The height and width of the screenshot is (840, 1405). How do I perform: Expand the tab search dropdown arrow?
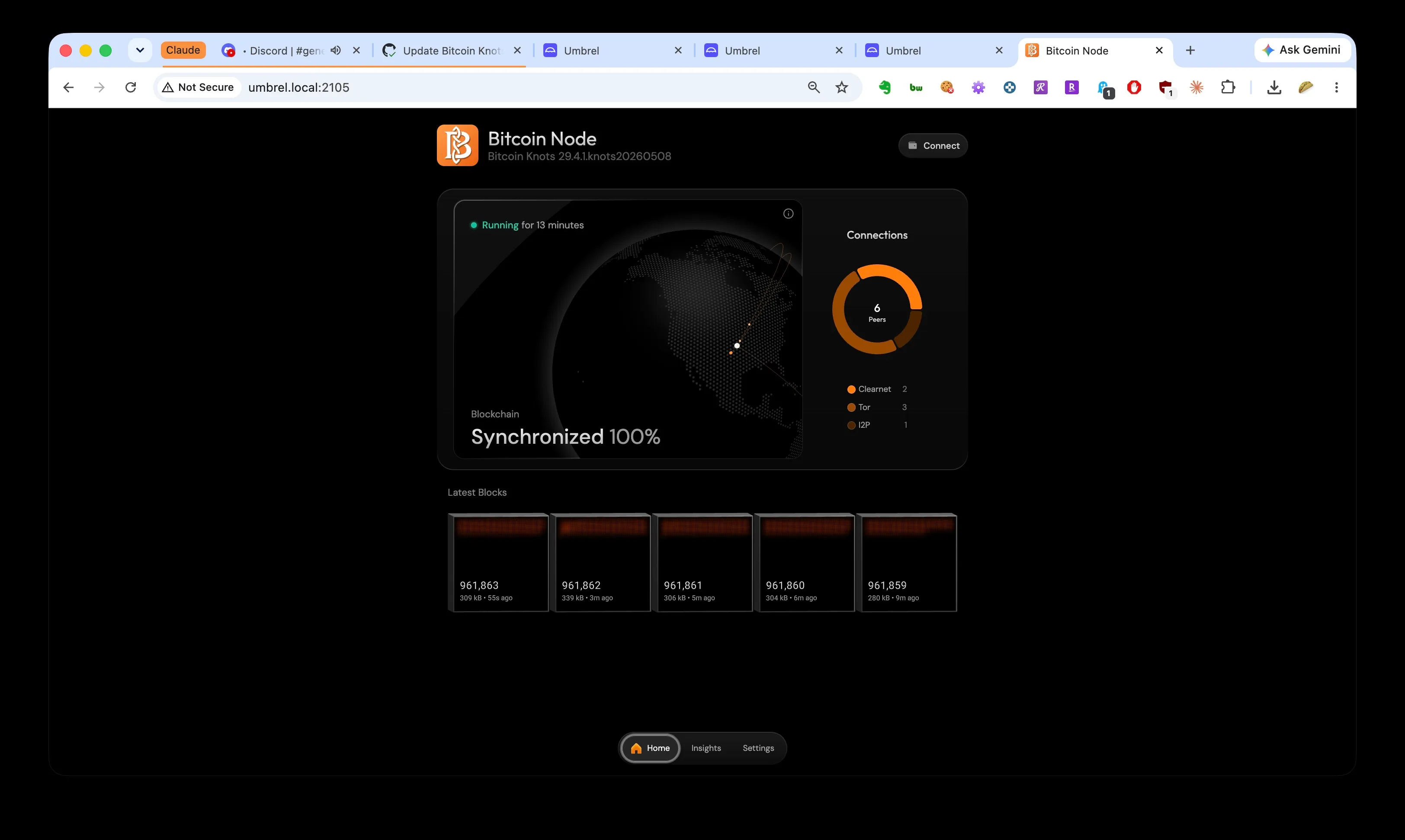(140, 50)
